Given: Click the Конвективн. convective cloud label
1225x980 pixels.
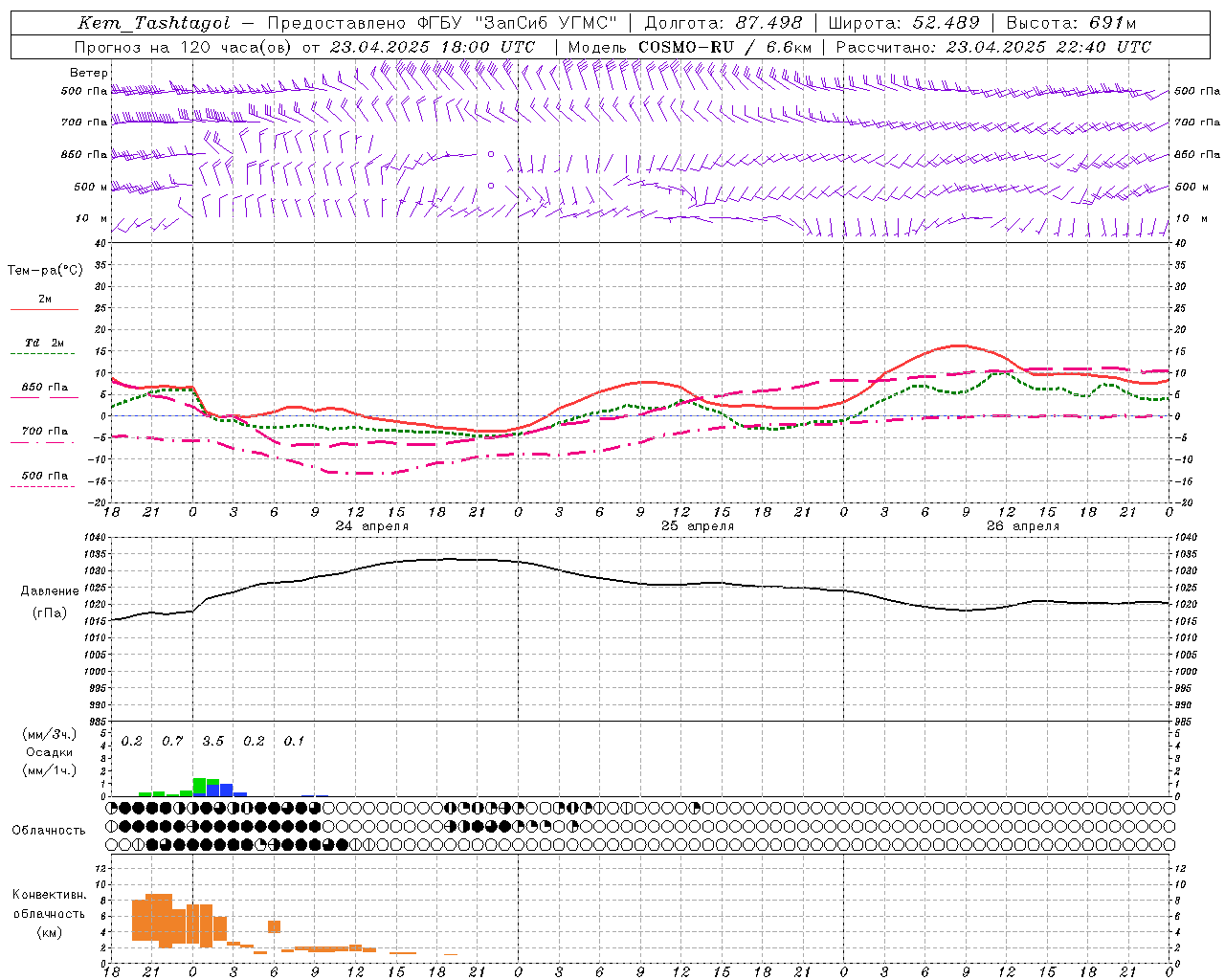Looking at the screenshot, I should coord(49,895).
